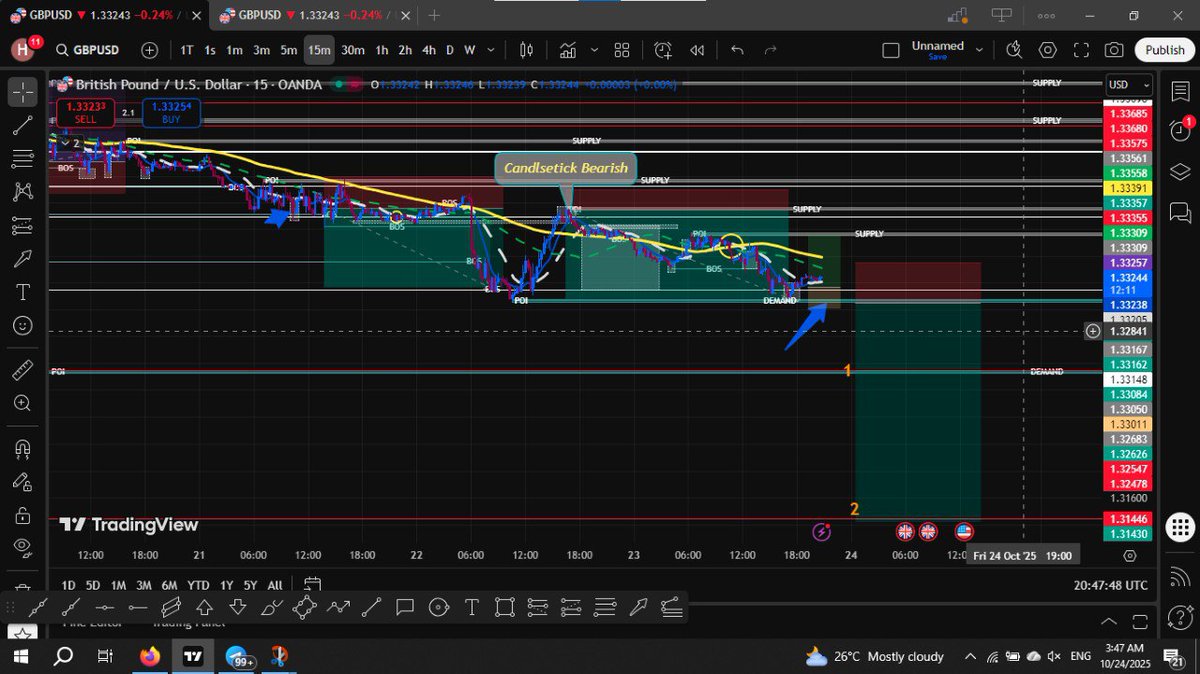1200x674 pixels.
Task: Toggle the layout select square icon
Action: click(x=891, y=50)
